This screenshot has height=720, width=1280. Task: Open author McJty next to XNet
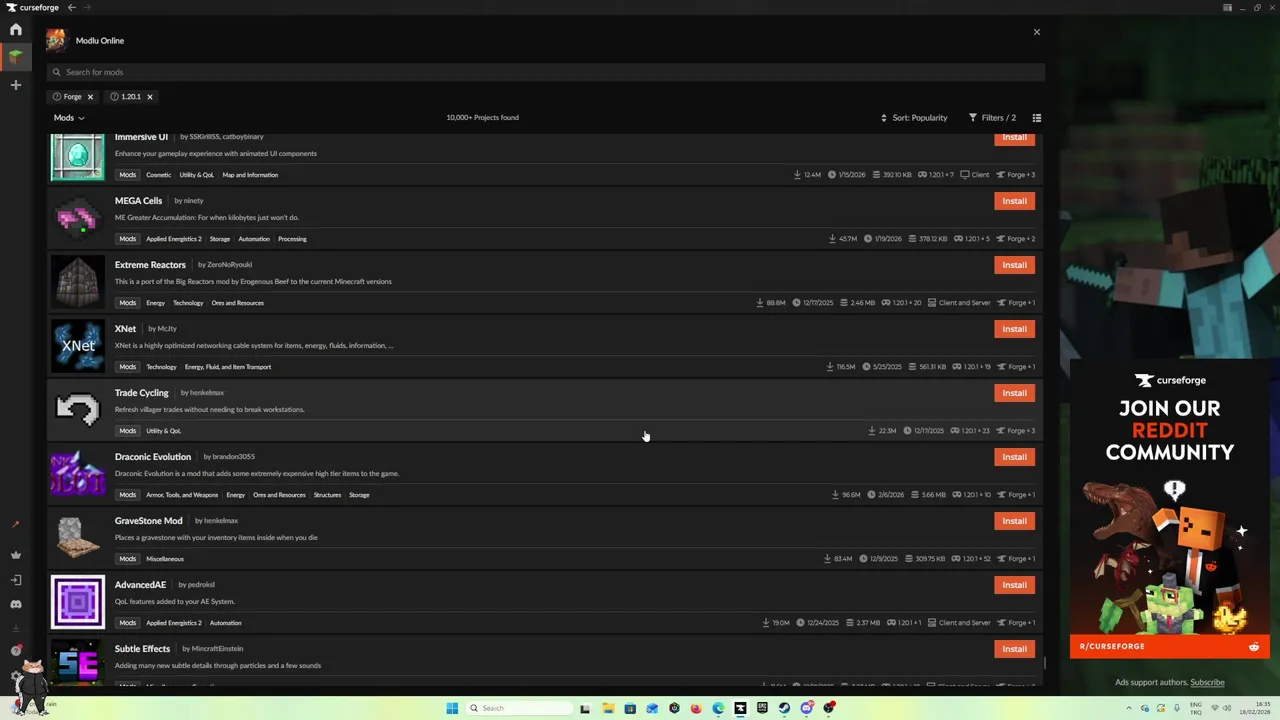click(167, 329)
